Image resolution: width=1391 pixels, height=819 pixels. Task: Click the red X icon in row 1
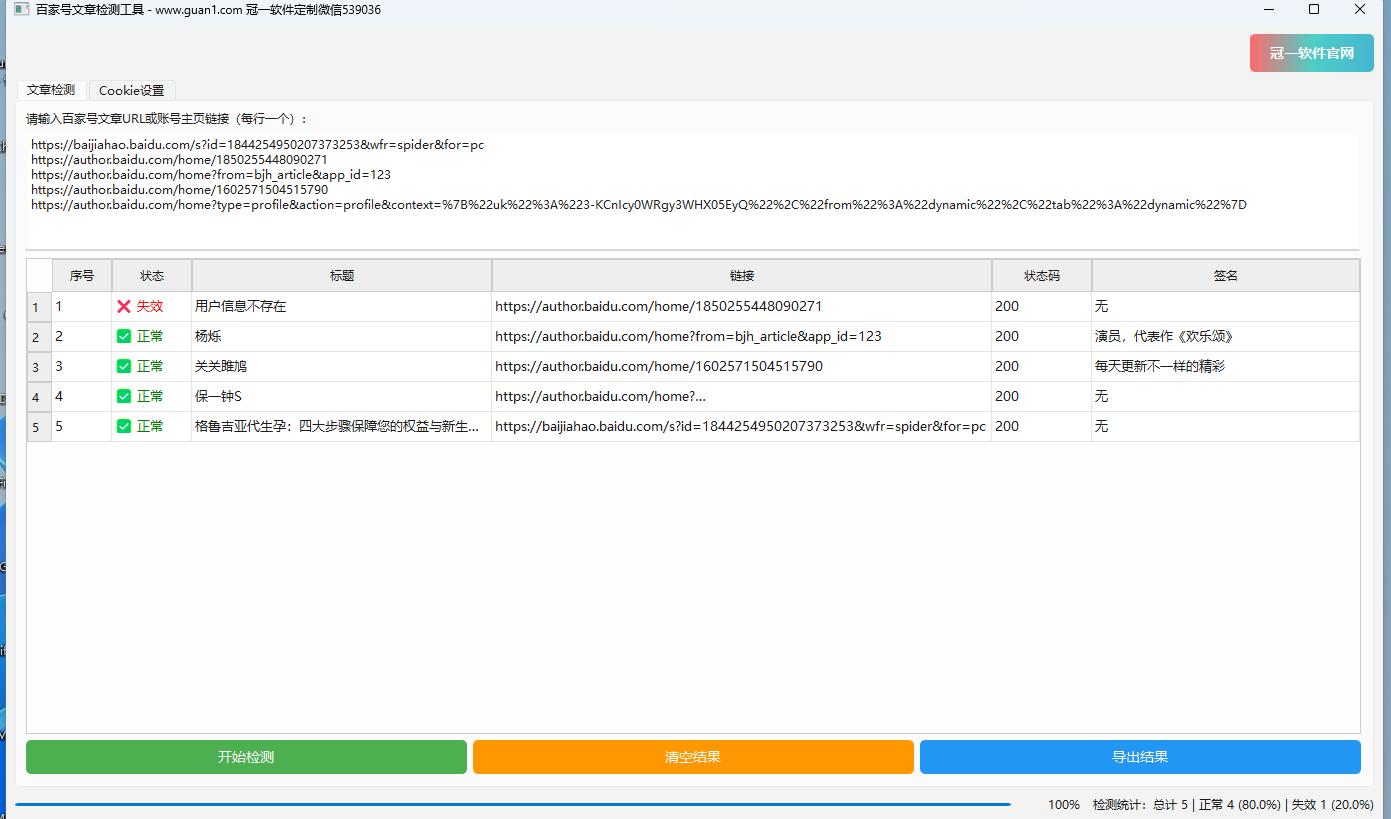point(124,306)
